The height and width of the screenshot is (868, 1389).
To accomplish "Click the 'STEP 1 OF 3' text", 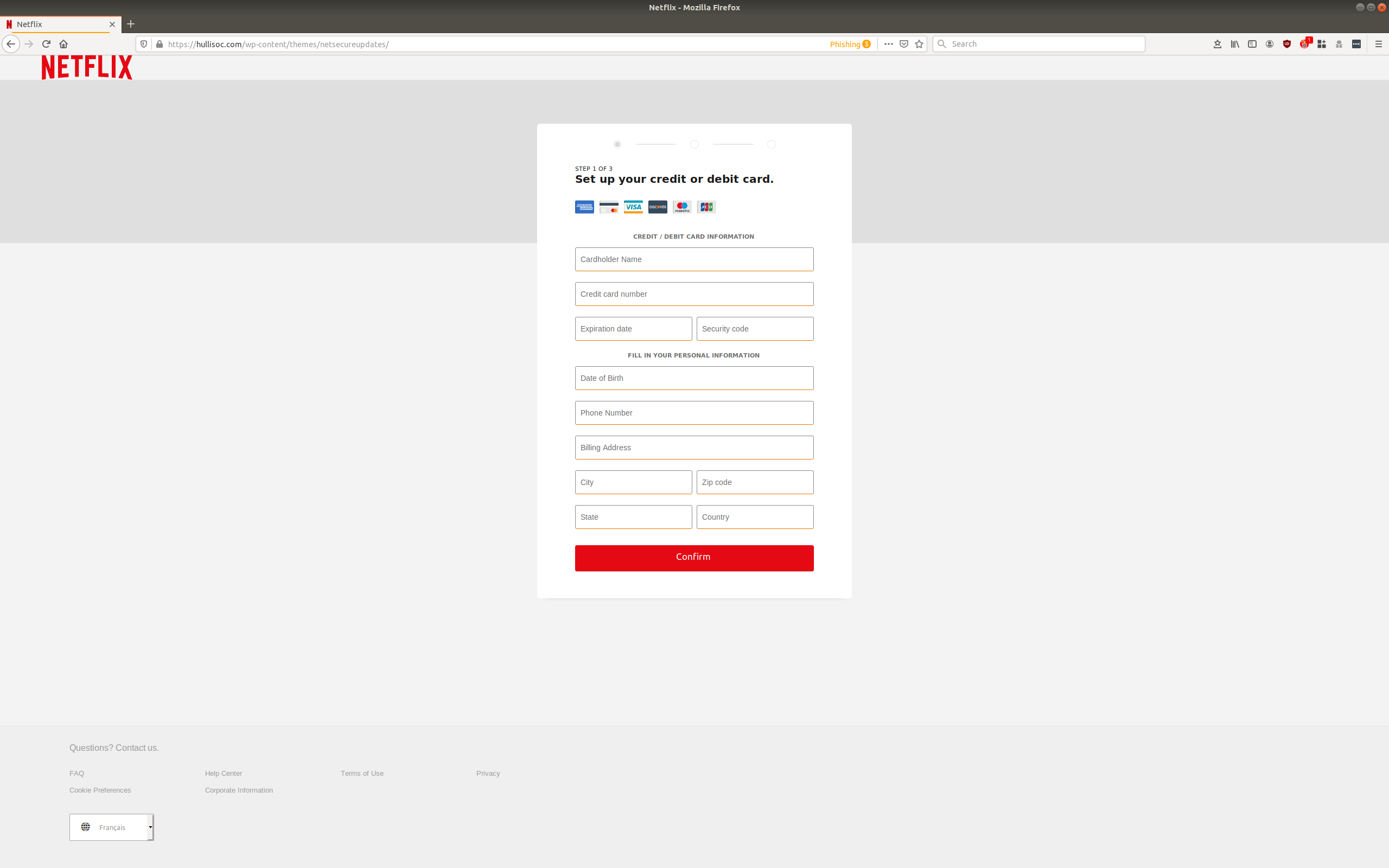I will [594, 169].
